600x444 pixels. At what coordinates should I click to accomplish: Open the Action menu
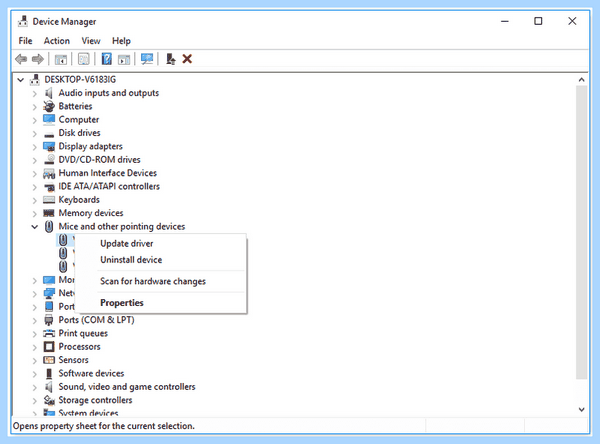point(57,41)
